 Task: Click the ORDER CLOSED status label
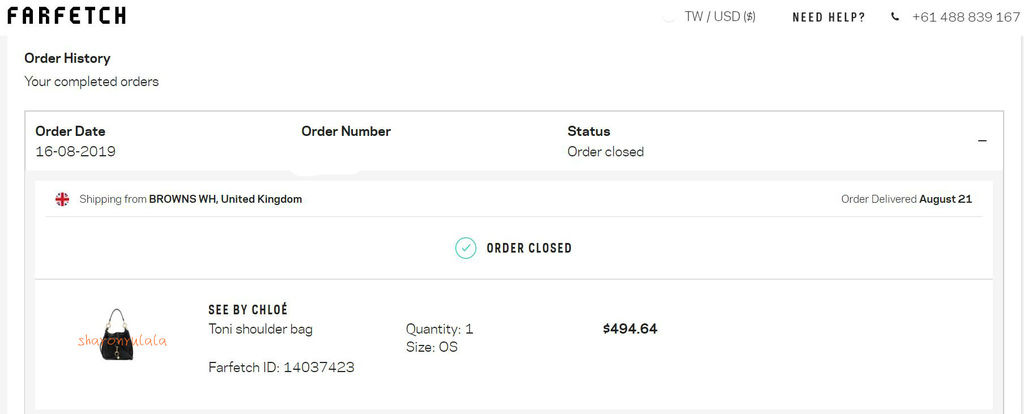(529, 248)
